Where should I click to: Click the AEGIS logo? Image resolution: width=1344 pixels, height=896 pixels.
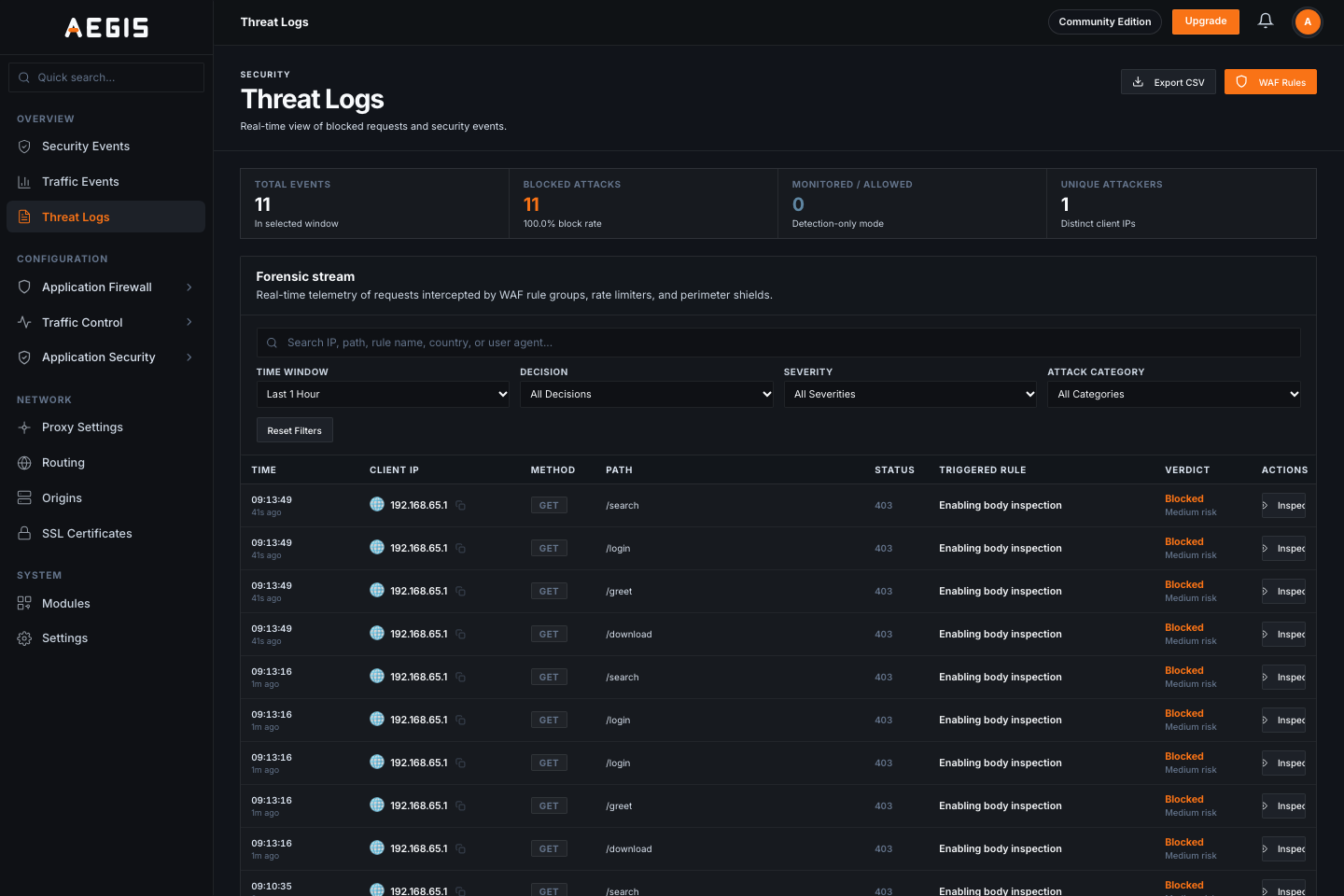click(106, 27)
